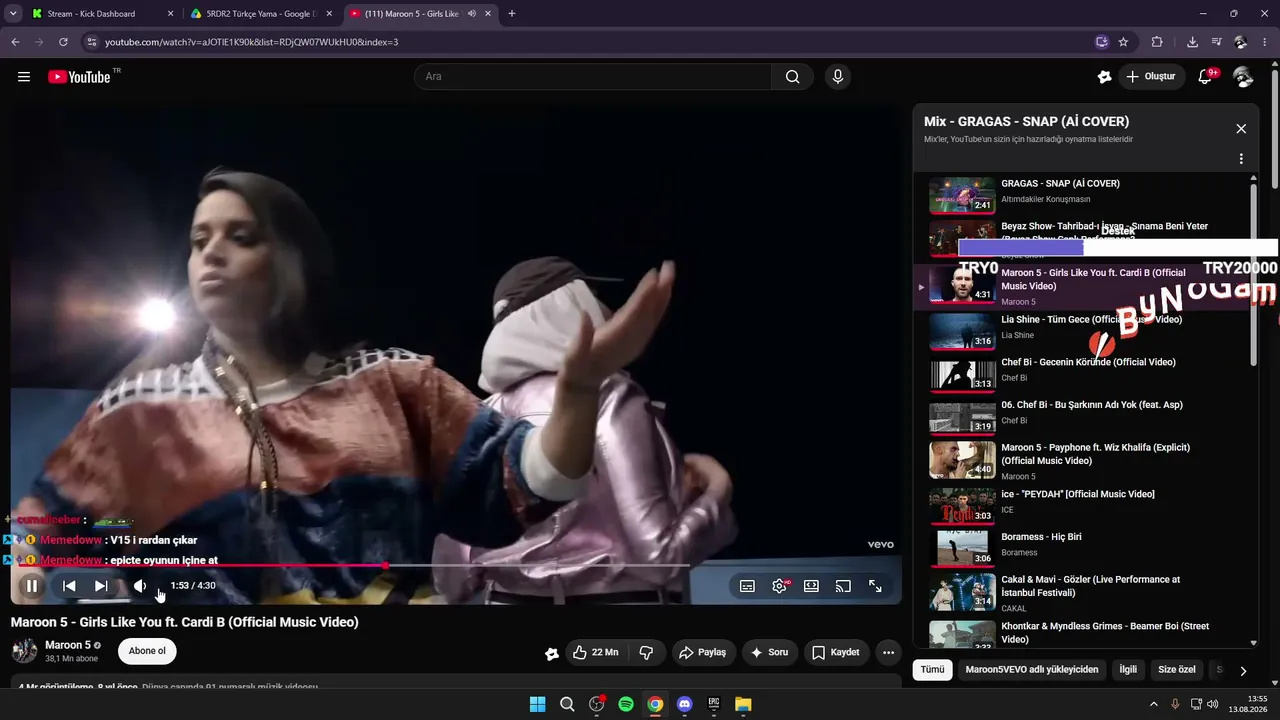Play Chef Bi - Gecenin Köründe video
Viewport: 1280px width, 720px height.
pyautogui.click(x=1085, y=374)
